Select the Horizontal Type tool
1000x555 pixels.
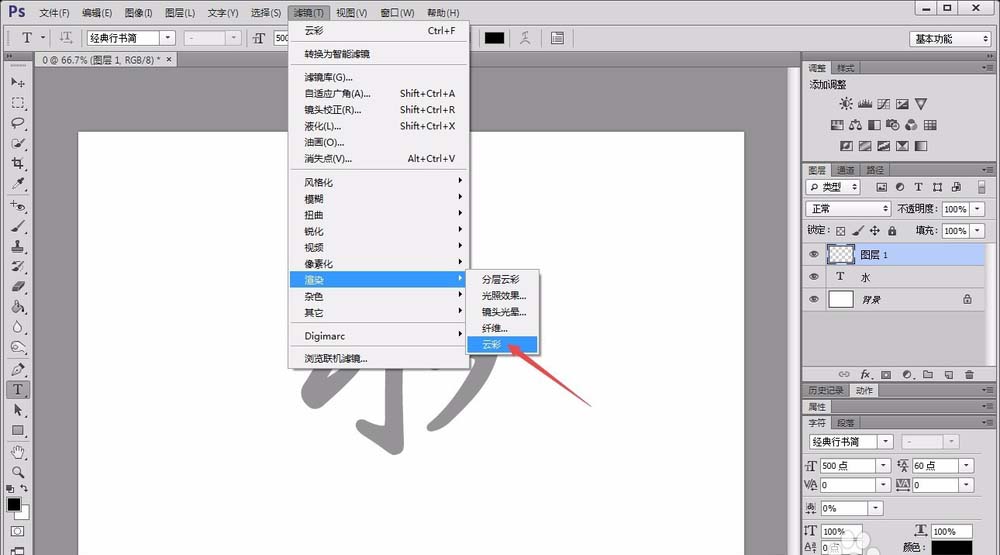(x=18, y=390)
